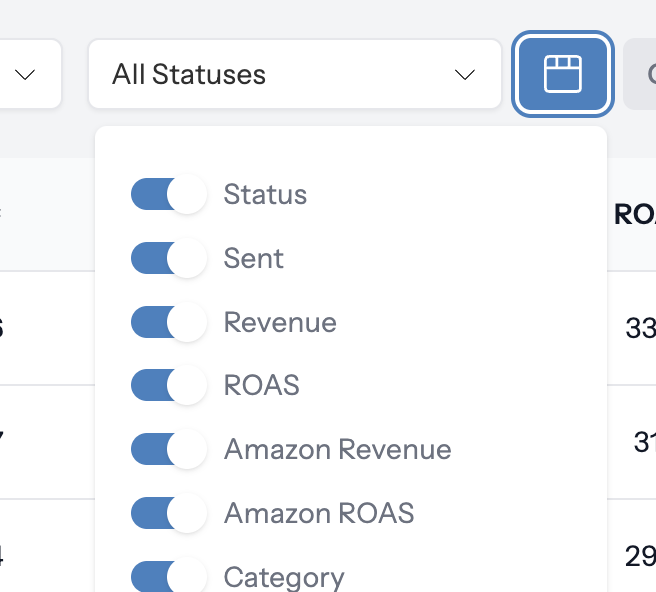Click the 'Amazon Revenue' label text
656x592 pixels.
[337, 450]
